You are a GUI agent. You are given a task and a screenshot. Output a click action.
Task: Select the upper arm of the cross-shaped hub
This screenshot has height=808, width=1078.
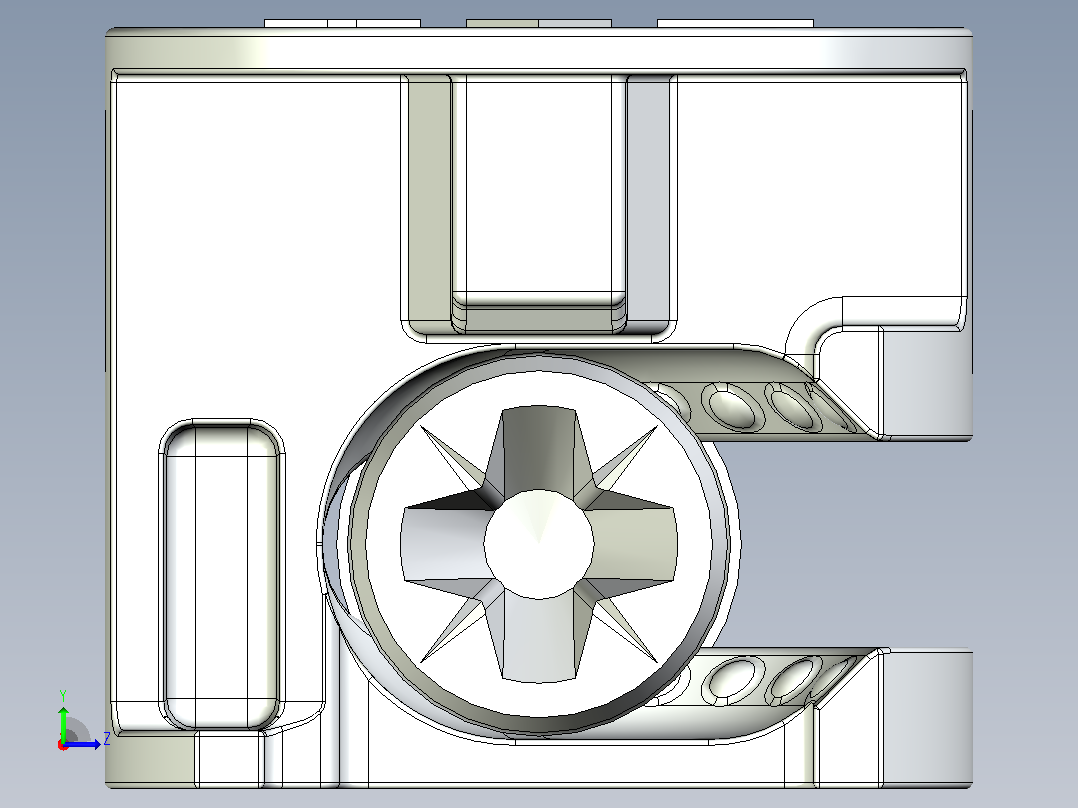click(x=539, y=448)
